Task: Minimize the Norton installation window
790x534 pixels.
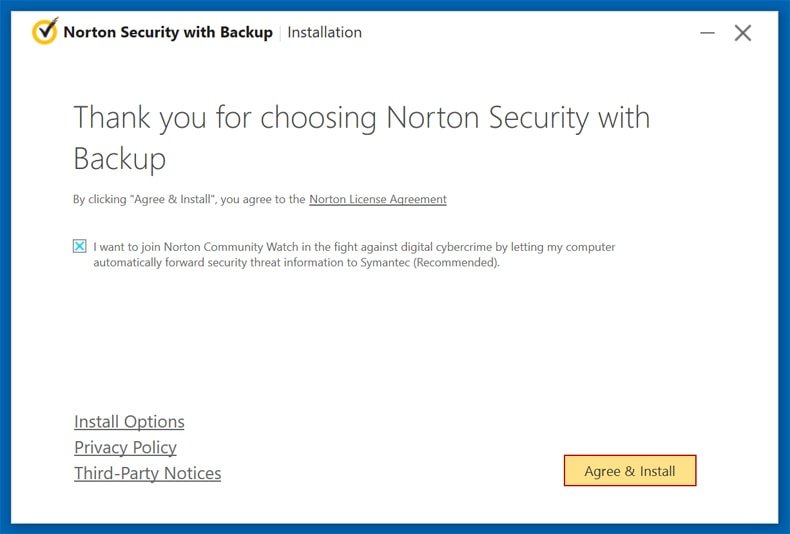Action: pyautogui.click(x=707, y=33)
